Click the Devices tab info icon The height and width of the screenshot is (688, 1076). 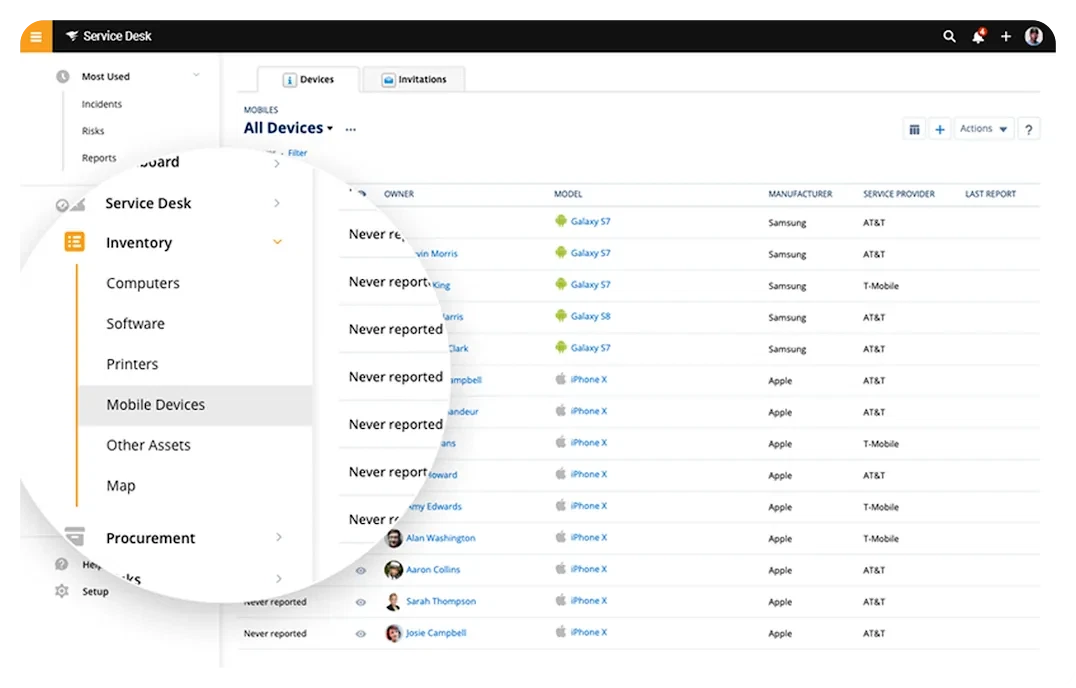click(290, 80)
